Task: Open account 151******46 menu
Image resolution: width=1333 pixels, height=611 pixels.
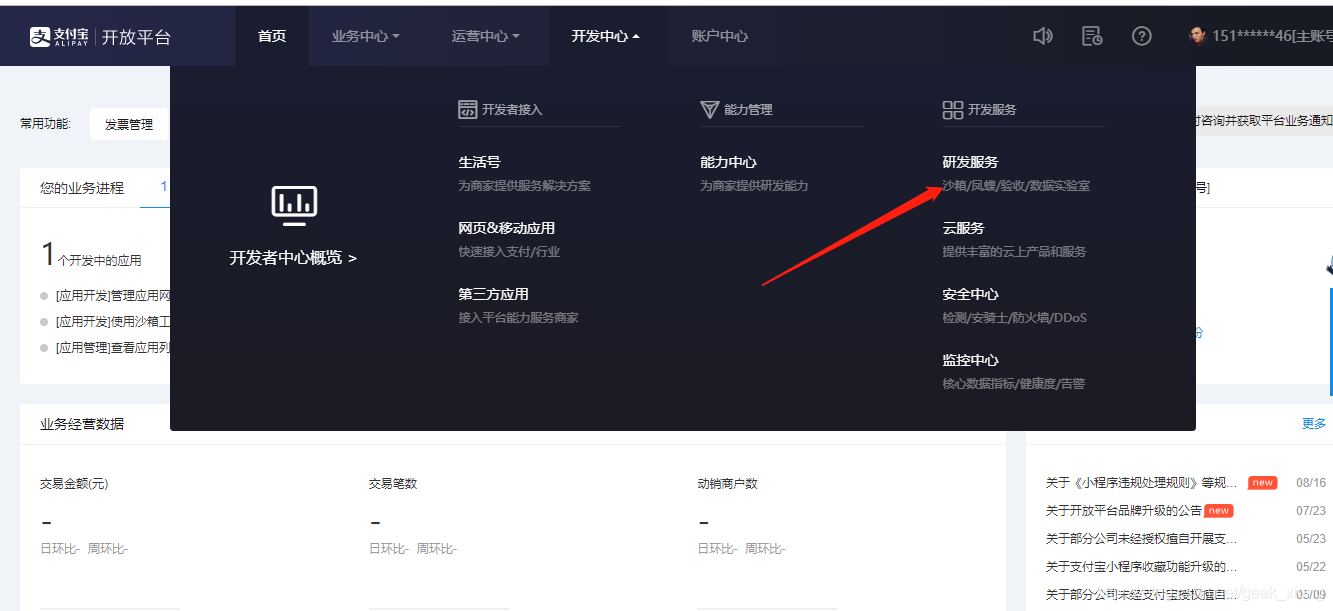Action: coord(1272,36)
